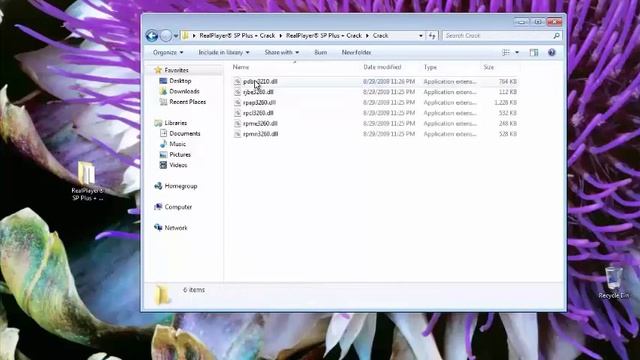Image resolution: width=640 pixels, height=360 pixels.
Task: Open the Videos library
Action: (x=178, y=165)
